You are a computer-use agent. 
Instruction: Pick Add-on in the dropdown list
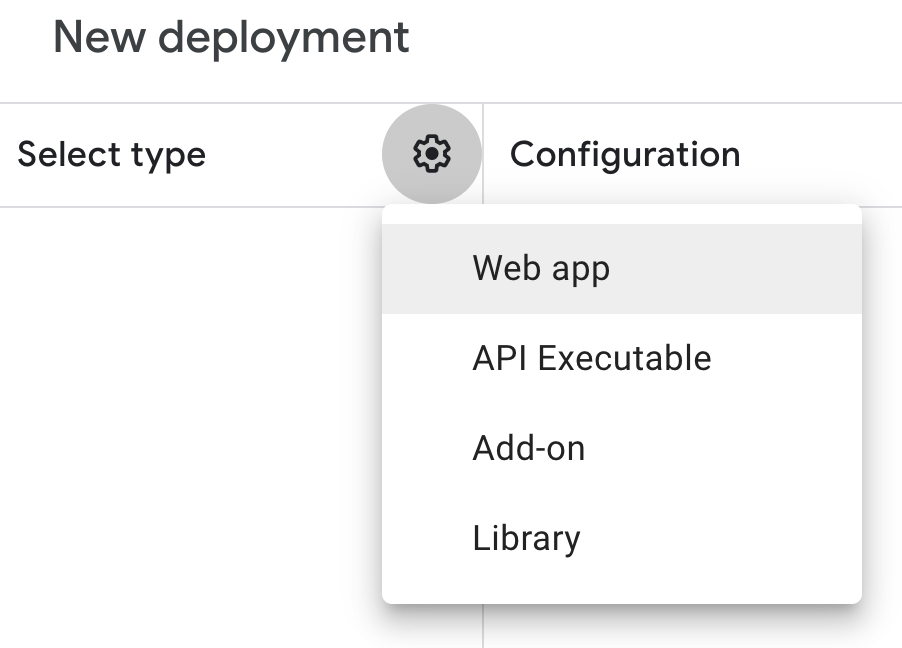click(x=622, y=448)
